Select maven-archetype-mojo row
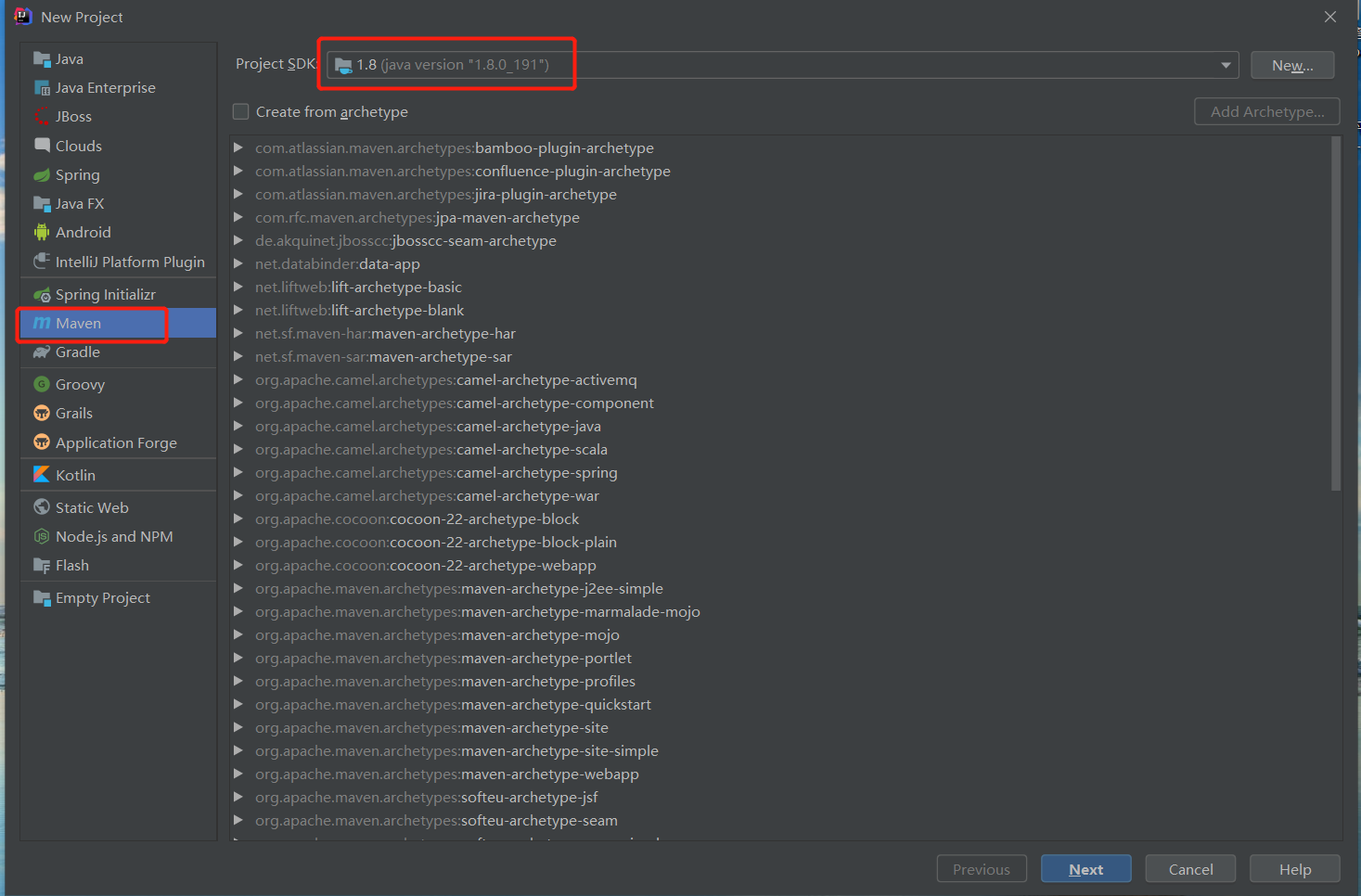The height and width of the screenshot is (896, 1361). (x=780, y=634)
